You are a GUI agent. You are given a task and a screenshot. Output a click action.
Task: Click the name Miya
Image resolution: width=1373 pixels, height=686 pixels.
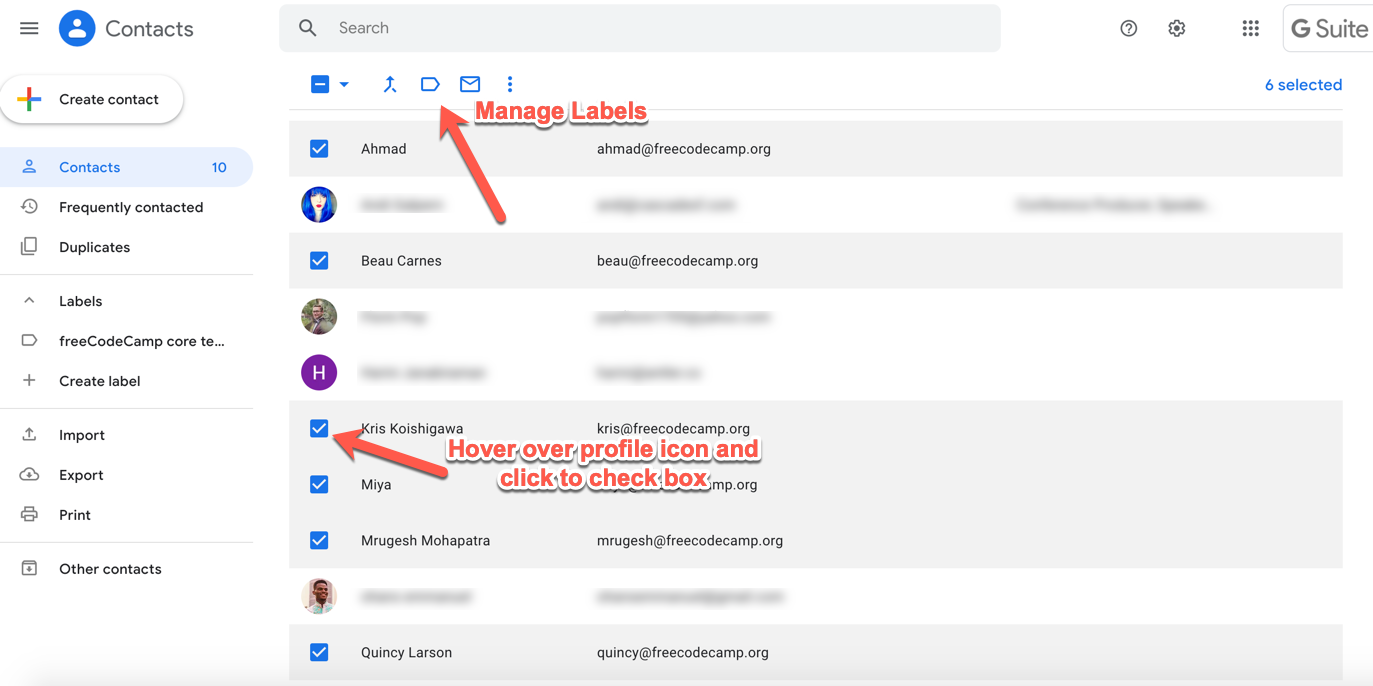pyautogui.click(x=376, y=485)
